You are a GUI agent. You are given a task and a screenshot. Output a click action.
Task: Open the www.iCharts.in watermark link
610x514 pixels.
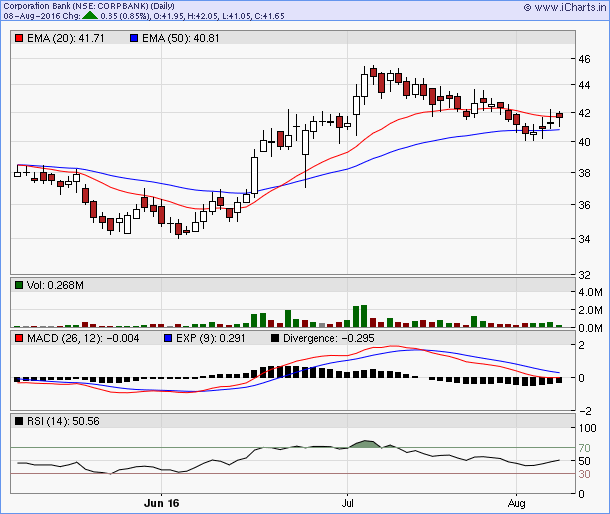pos(565,7)
